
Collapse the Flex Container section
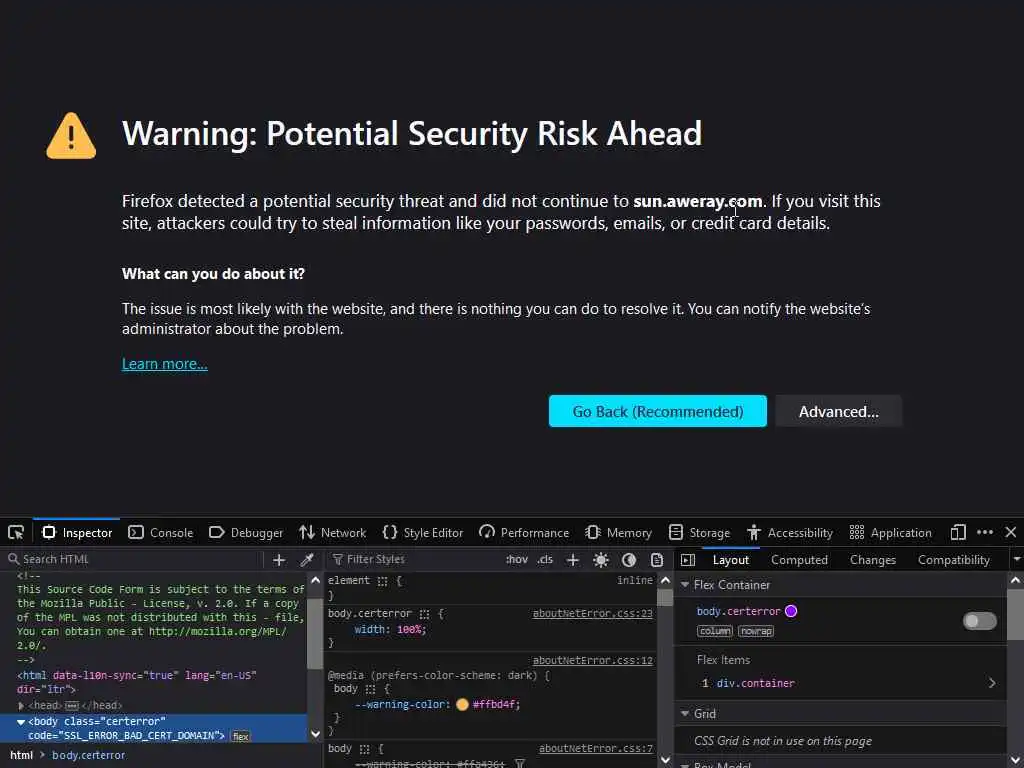coord(685,584)
